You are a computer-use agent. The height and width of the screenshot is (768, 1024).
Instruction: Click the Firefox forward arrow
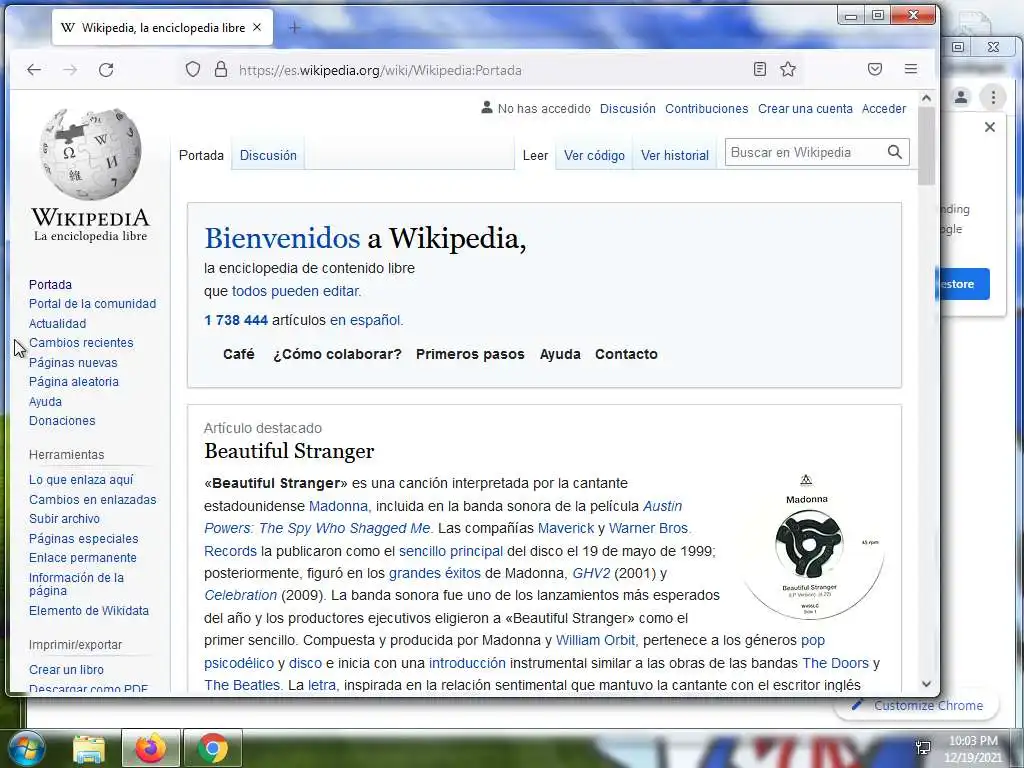[x=70, y=70]
